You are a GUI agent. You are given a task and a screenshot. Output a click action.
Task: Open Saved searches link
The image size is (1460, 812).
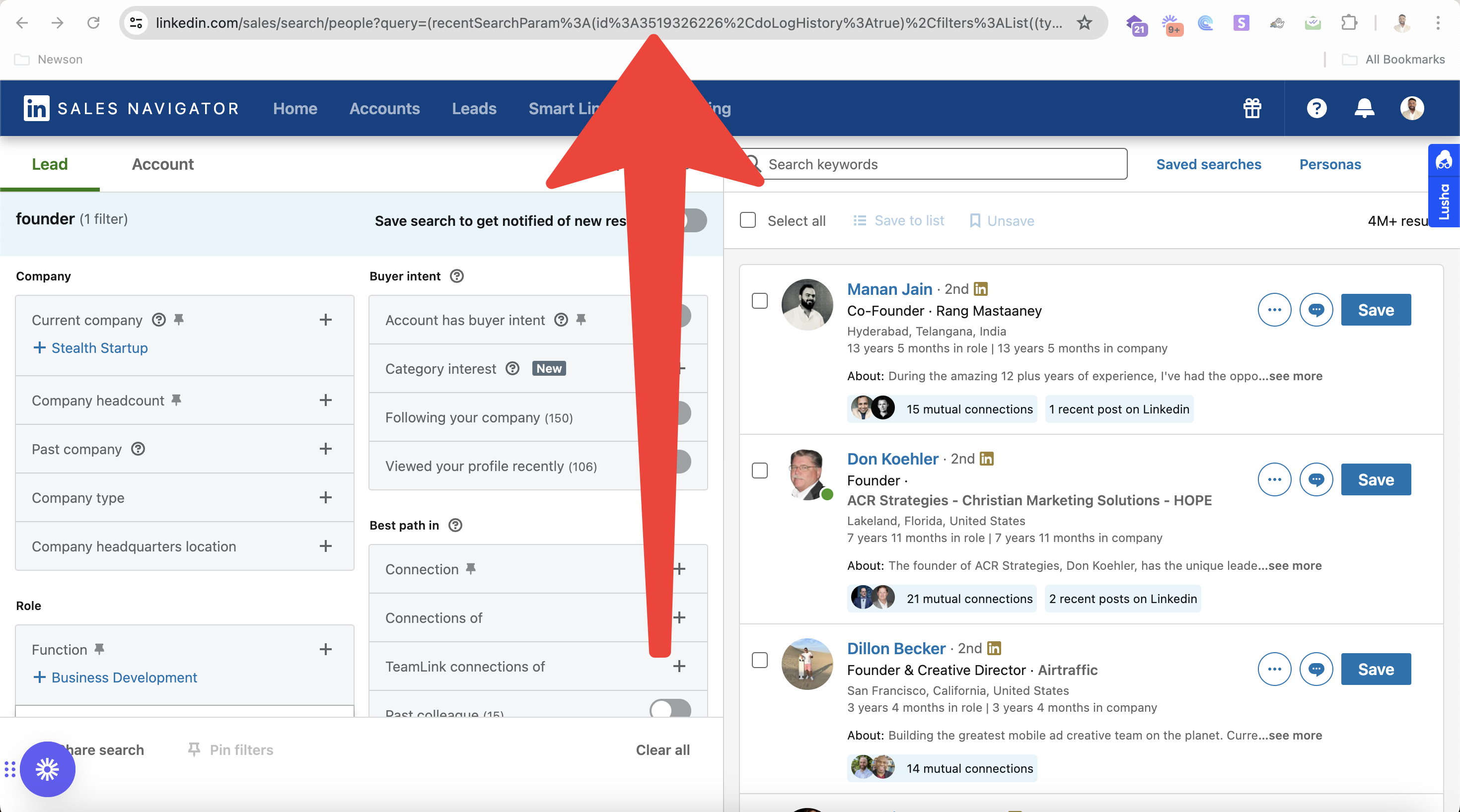1208,164
